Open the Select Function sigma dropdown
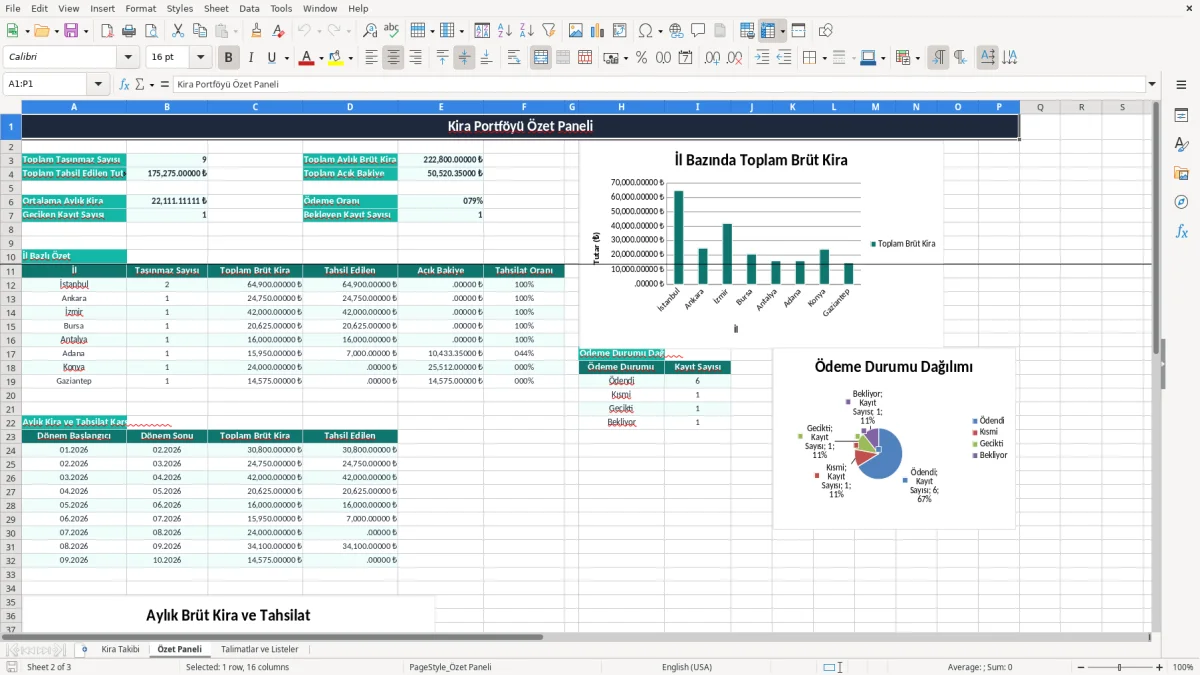 (151, 84)
